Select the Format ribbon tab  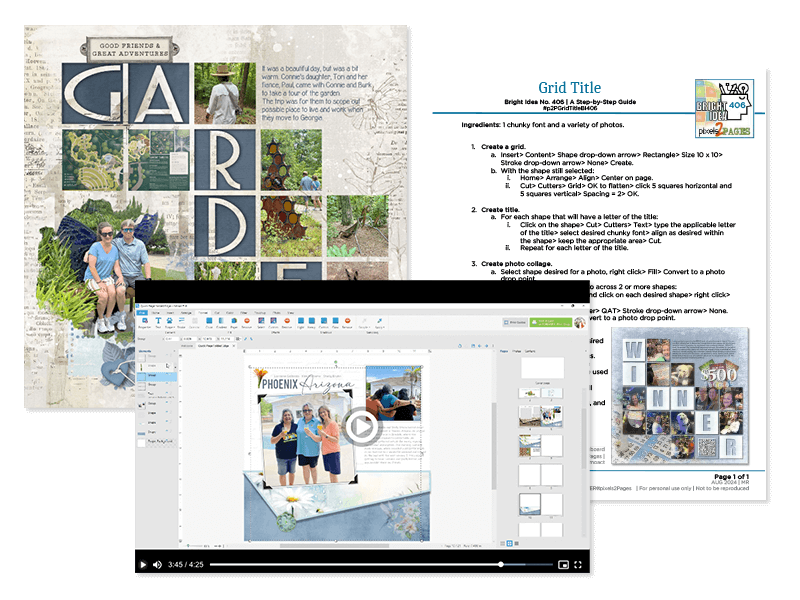203,312
